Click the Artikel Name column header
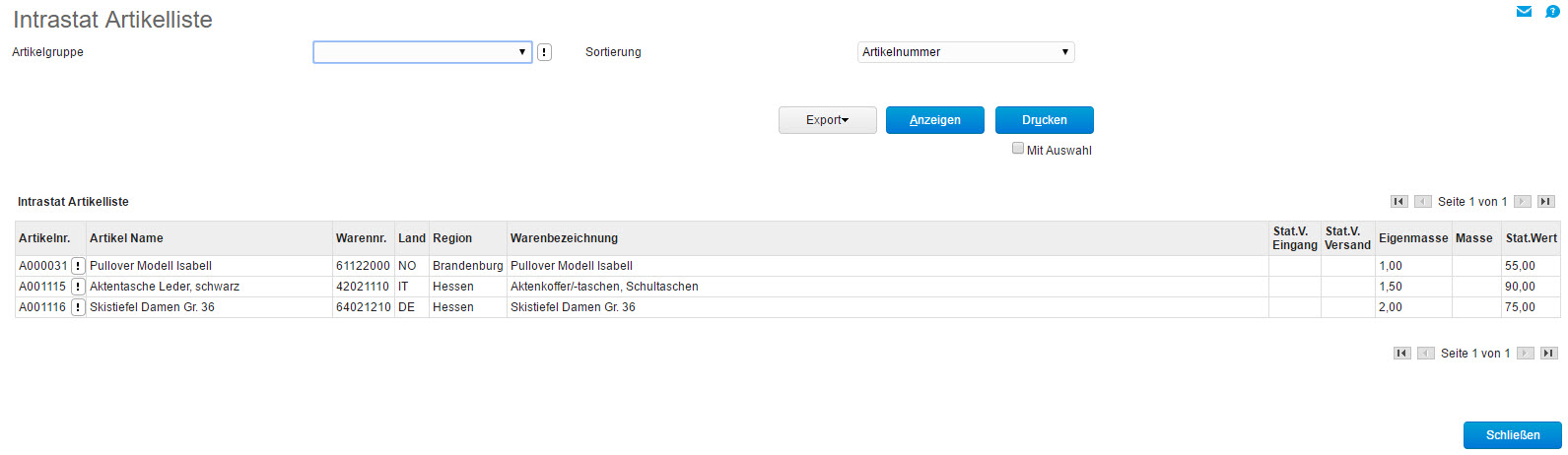This screenshot has height=455, width=1568. pyautogui.click(x=126, y=238)
